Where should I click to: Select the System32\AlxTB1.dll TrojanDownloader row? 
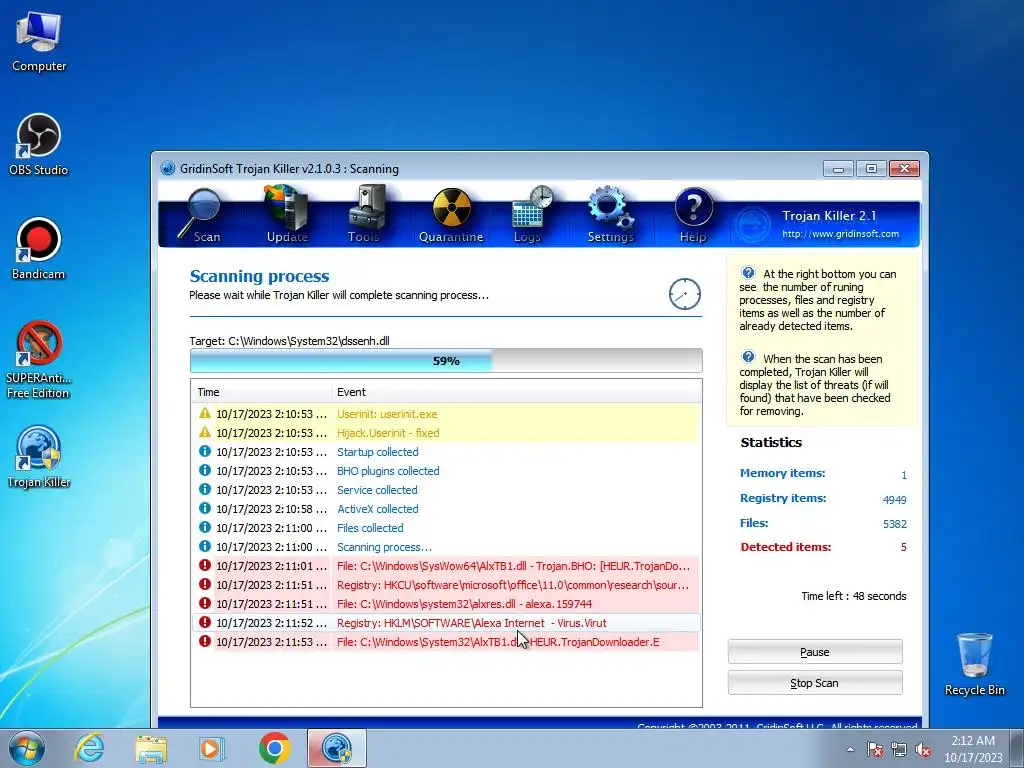click(446, 641)
